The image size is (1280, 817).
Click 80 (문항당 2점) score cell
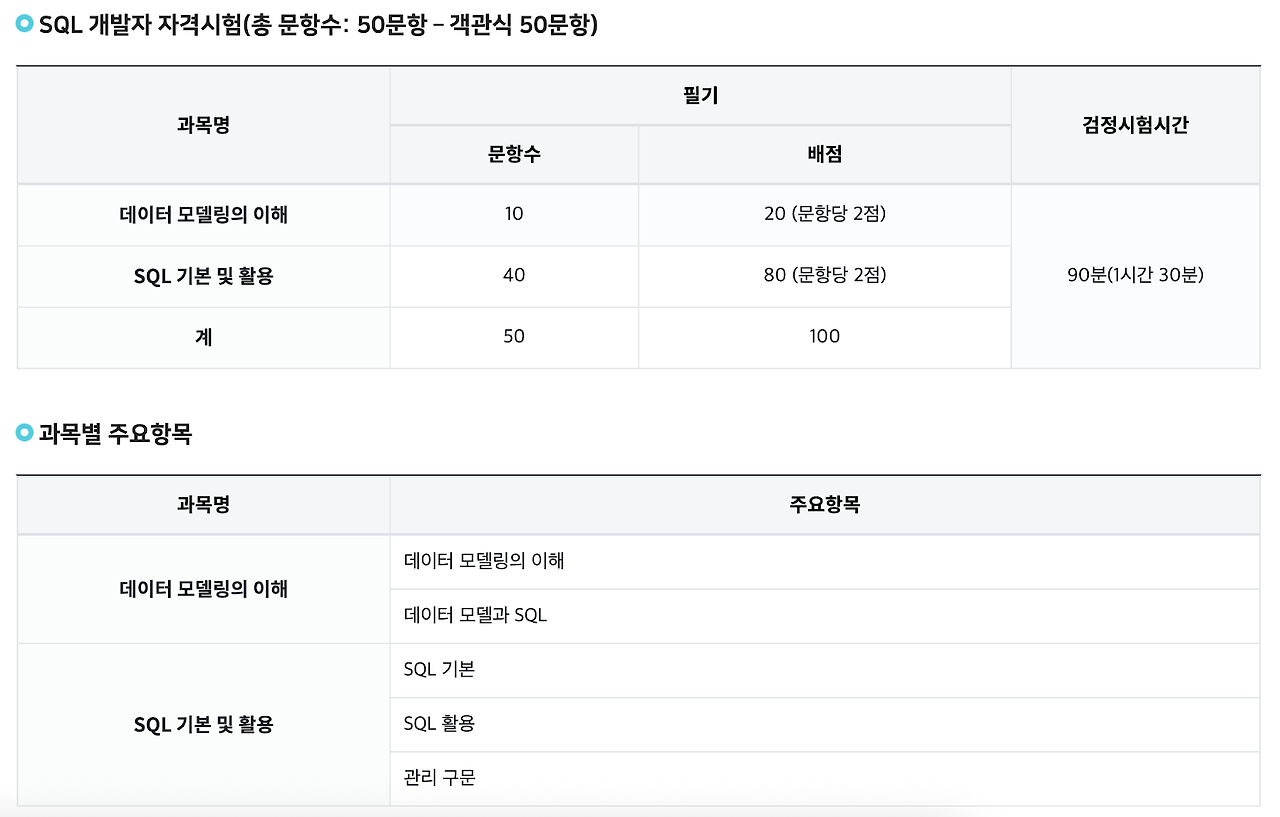coord(825,275)
